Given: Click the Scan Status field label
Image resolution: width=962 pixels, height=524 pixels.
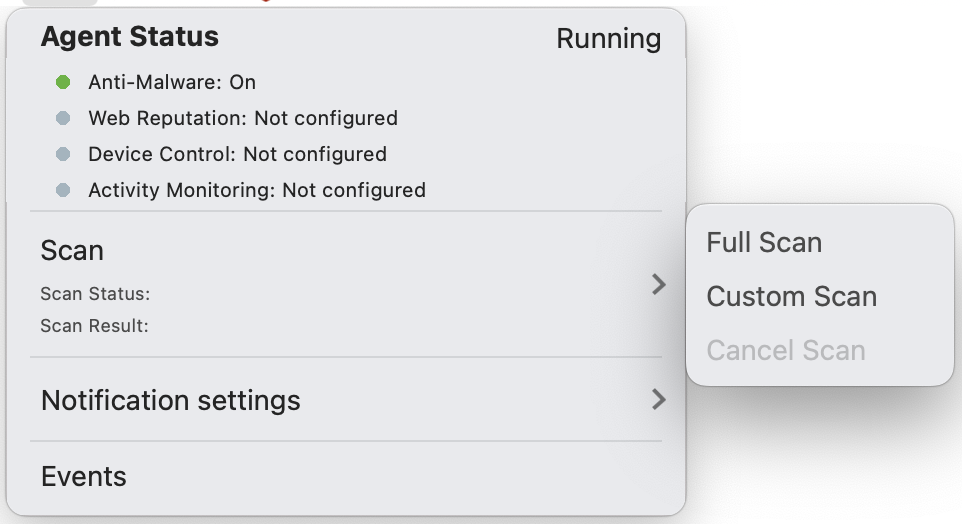Looking at the screenshot, I should coord(95,294).
